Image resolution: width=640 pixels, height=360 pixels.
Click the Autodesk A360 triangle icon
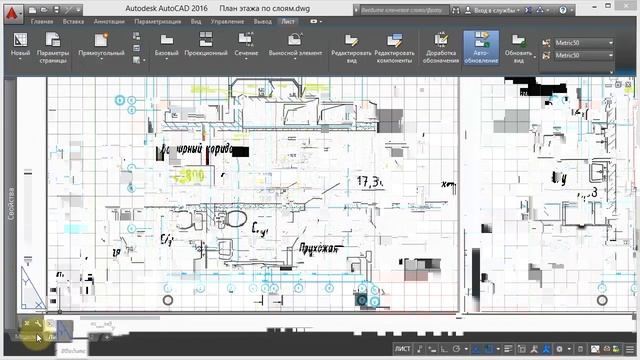[540, 10]
